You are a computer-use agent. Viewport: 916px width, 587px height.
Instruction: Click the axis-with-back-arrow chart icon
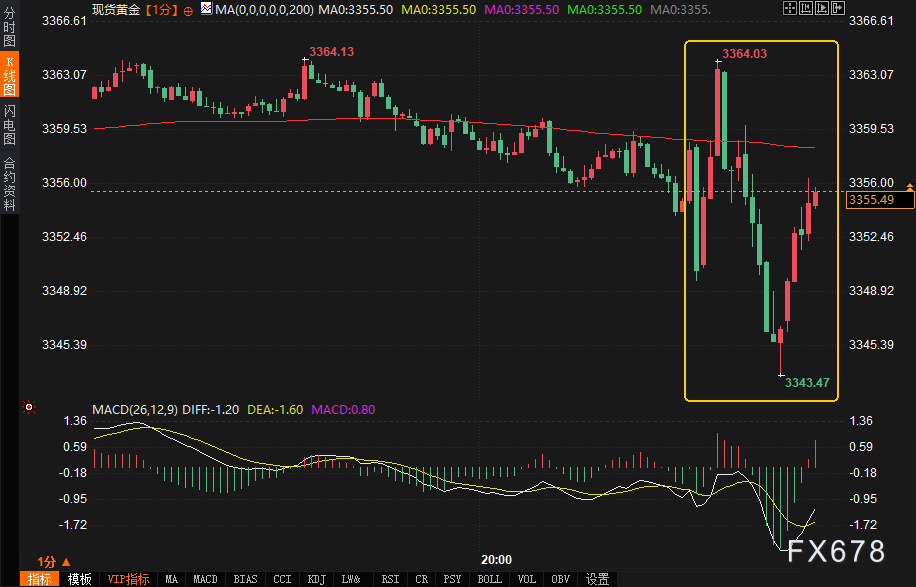(806, 8)
